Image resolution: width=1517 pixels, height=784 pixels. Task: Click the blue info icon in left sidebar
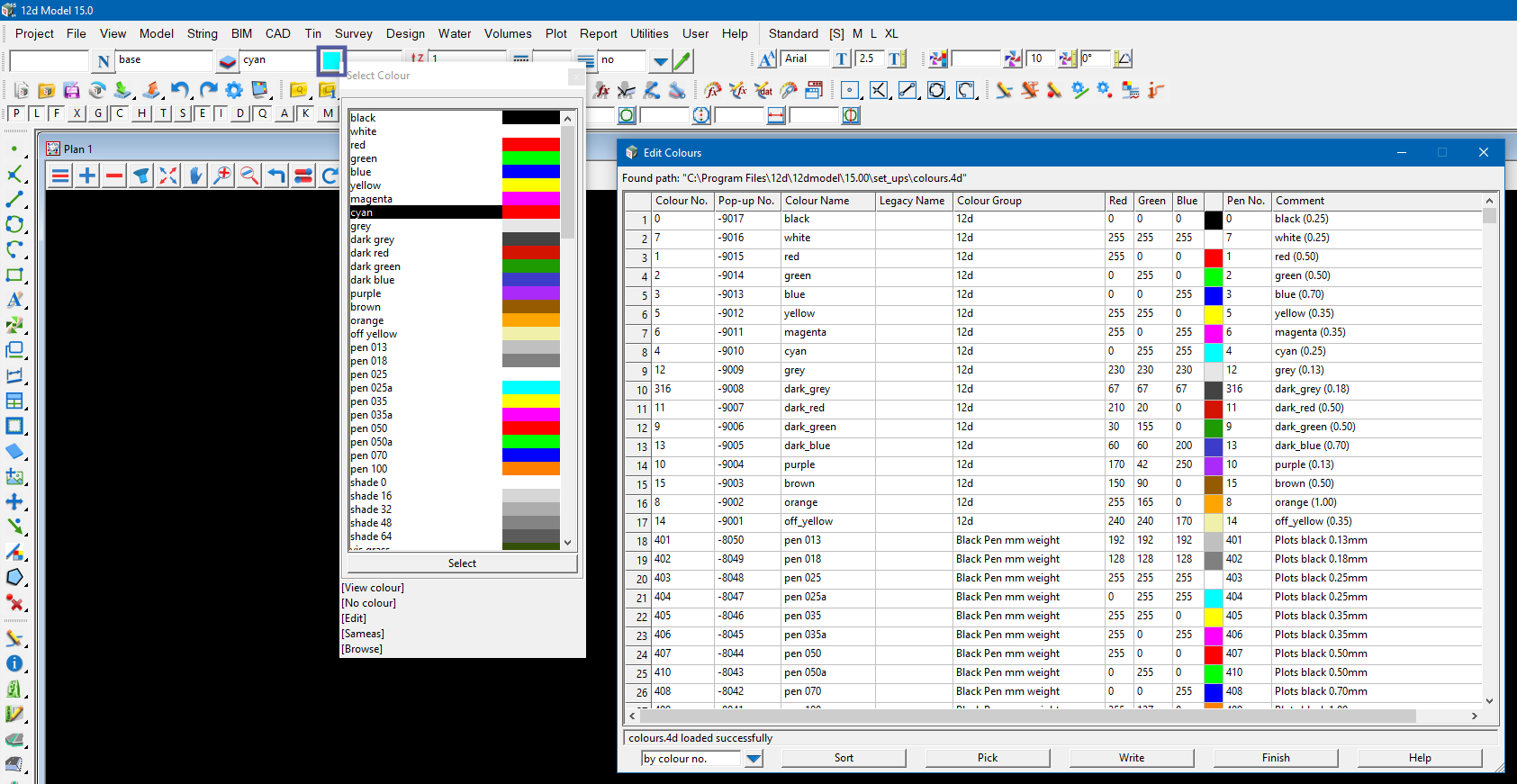[14, 663]
